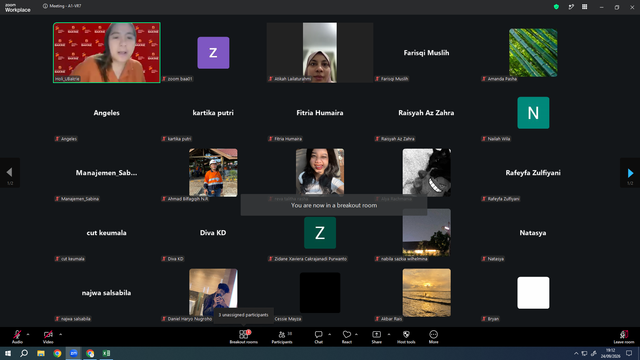The width and height of the screenshot is (640, 360).
Task: Open Host tools shield menu
Action: coord(406,337)
